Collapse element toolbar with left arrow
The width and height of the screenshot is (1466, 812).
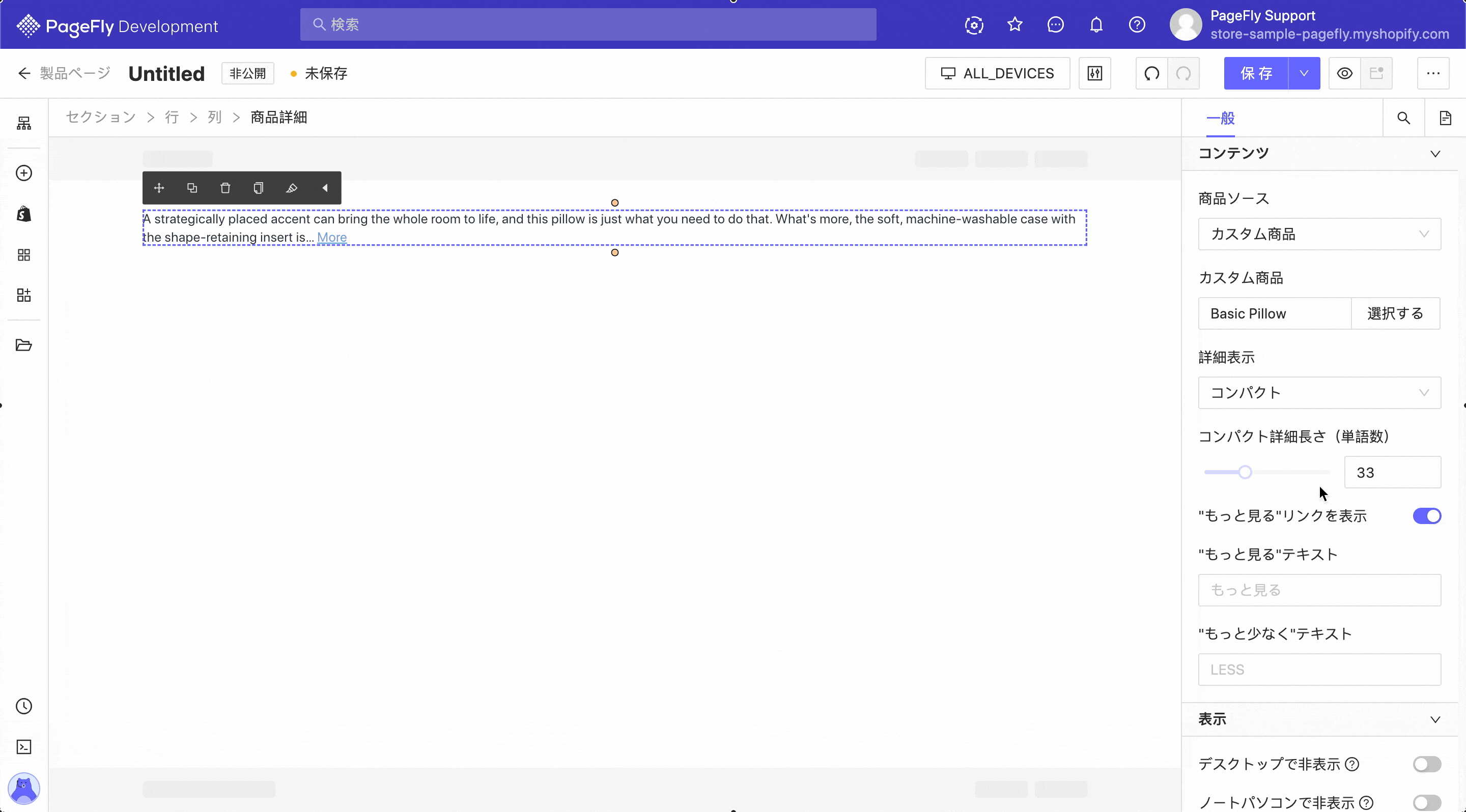(325, 188)
